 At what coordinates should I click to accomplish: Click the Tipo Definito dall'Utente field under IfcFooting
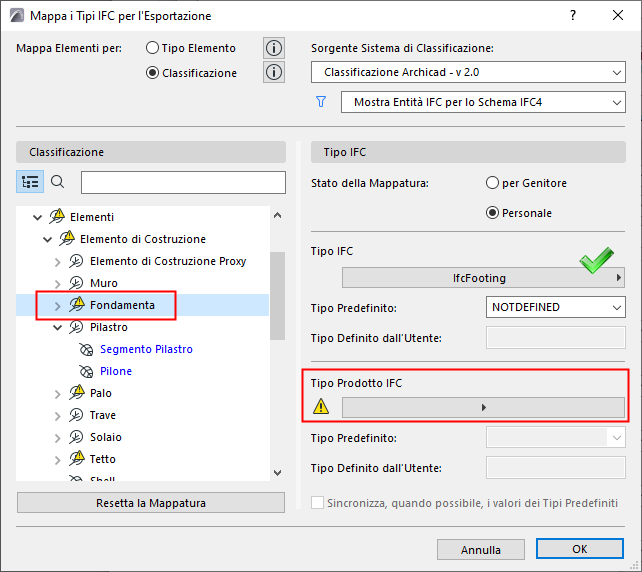[x=556, y=338]
